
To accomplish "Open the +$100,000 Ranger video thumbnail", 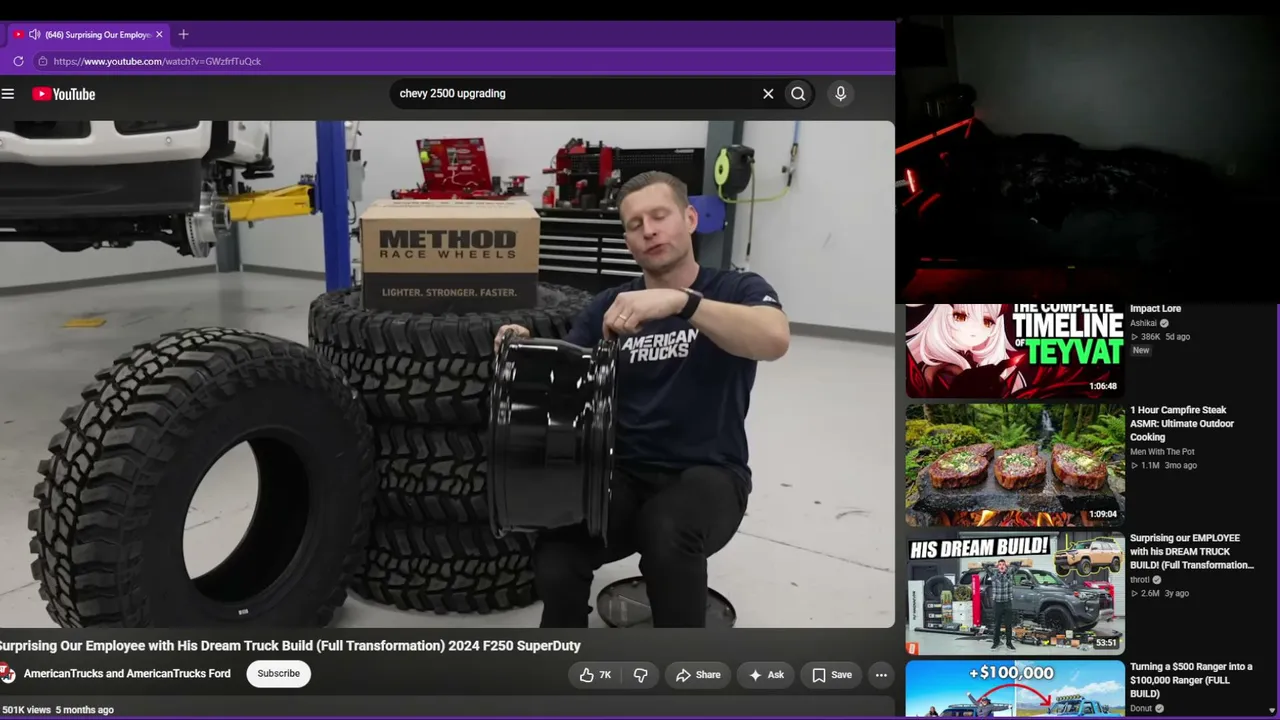I will coord(1015,689).
